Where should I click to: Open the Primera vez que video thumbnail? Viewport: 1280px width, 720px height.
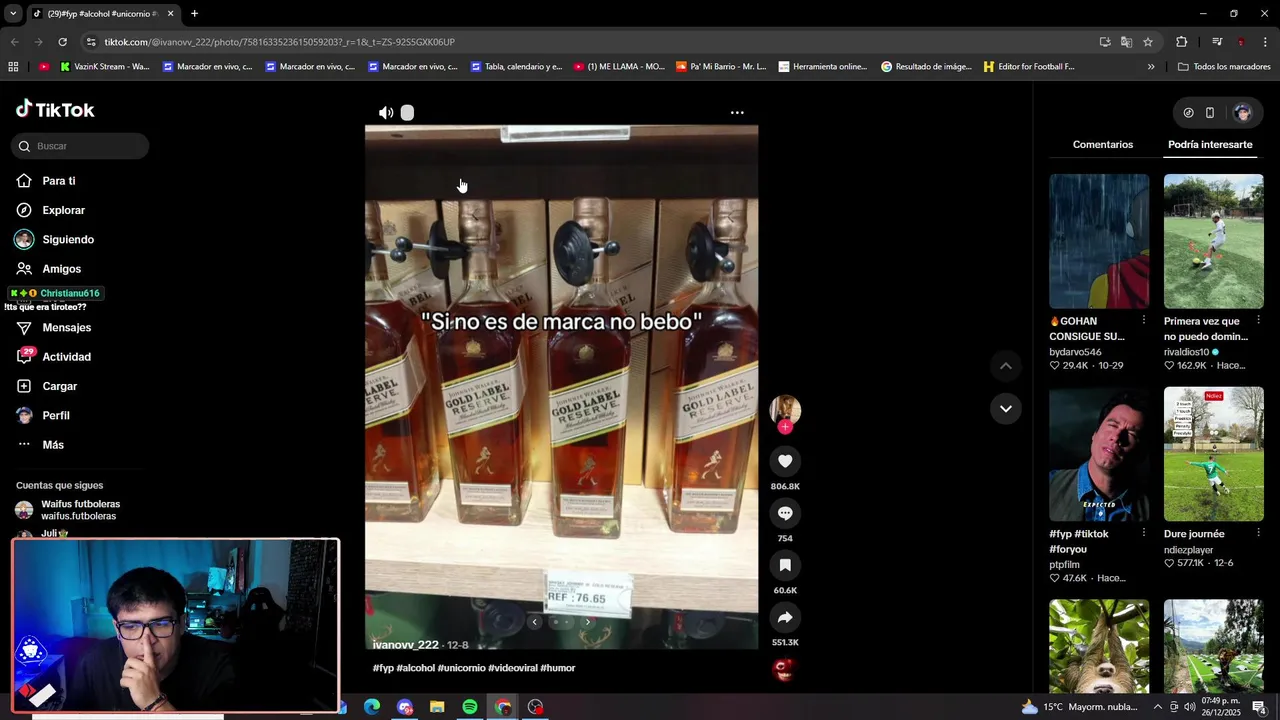[x=1213, y=241]
